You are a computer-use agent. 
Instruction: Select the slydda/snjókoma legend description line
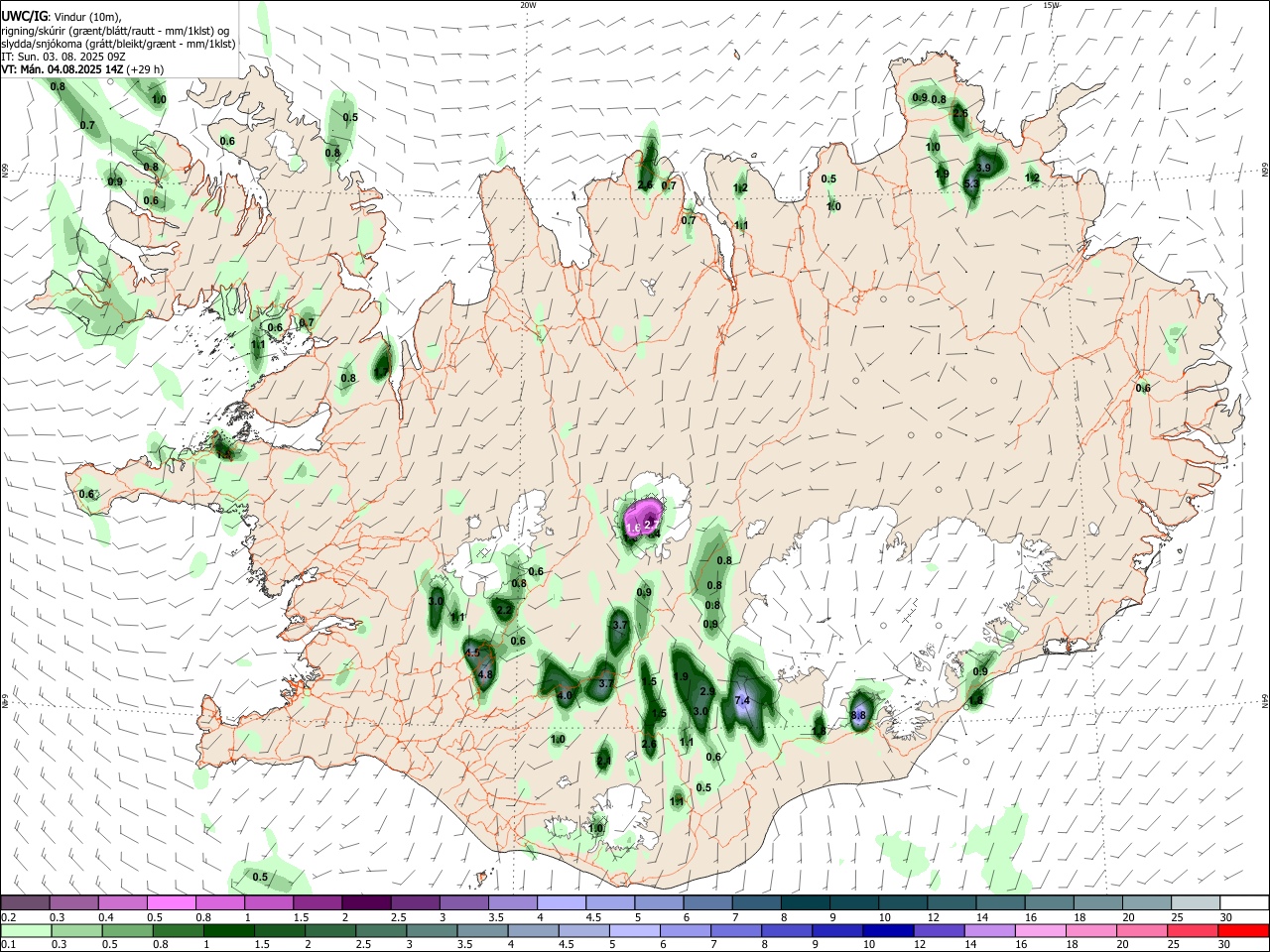click(x=118, y=44)
